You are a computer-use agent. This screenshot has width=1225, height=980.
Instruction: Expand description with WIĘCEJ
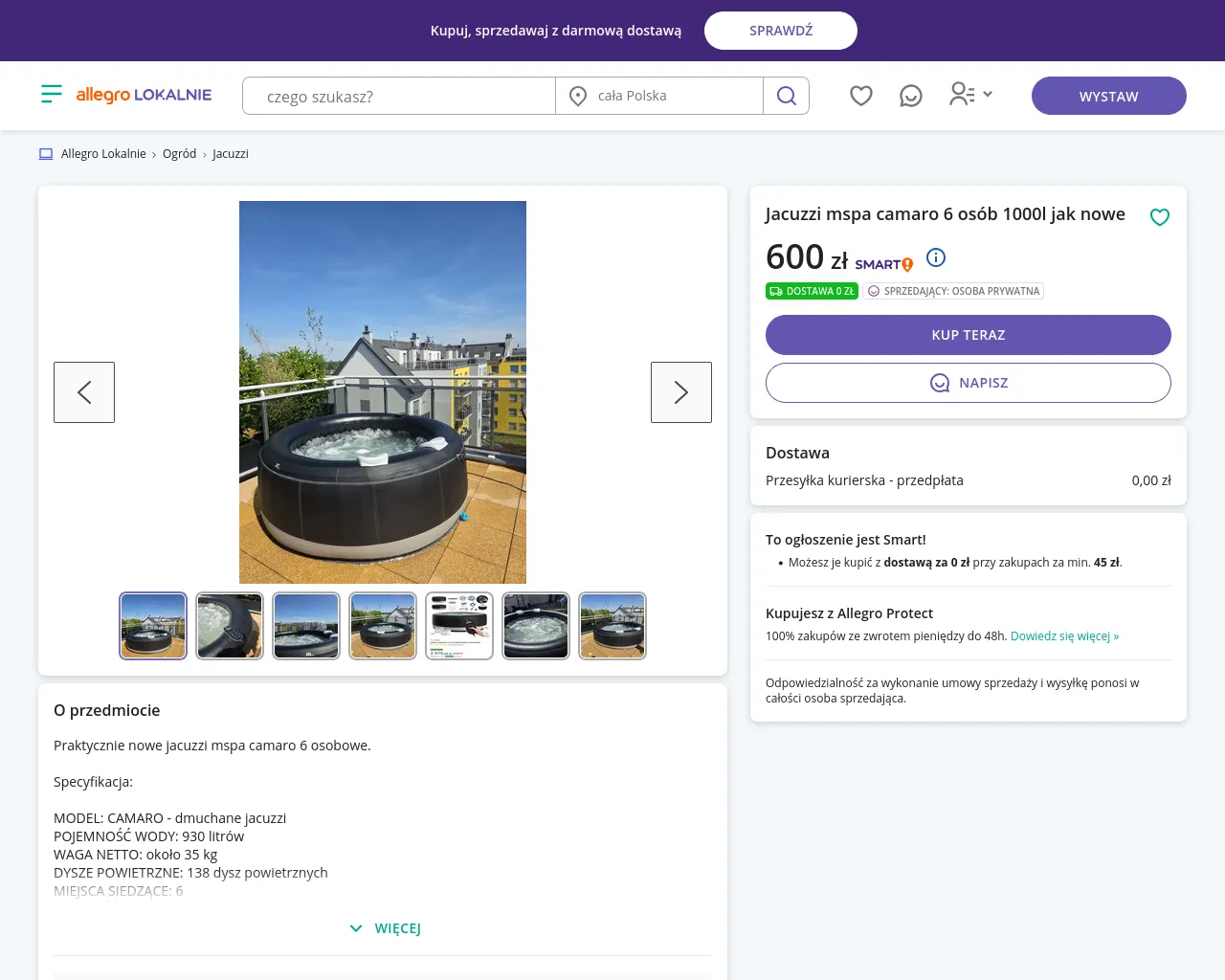pyautogui.click(x=385, y=928)
